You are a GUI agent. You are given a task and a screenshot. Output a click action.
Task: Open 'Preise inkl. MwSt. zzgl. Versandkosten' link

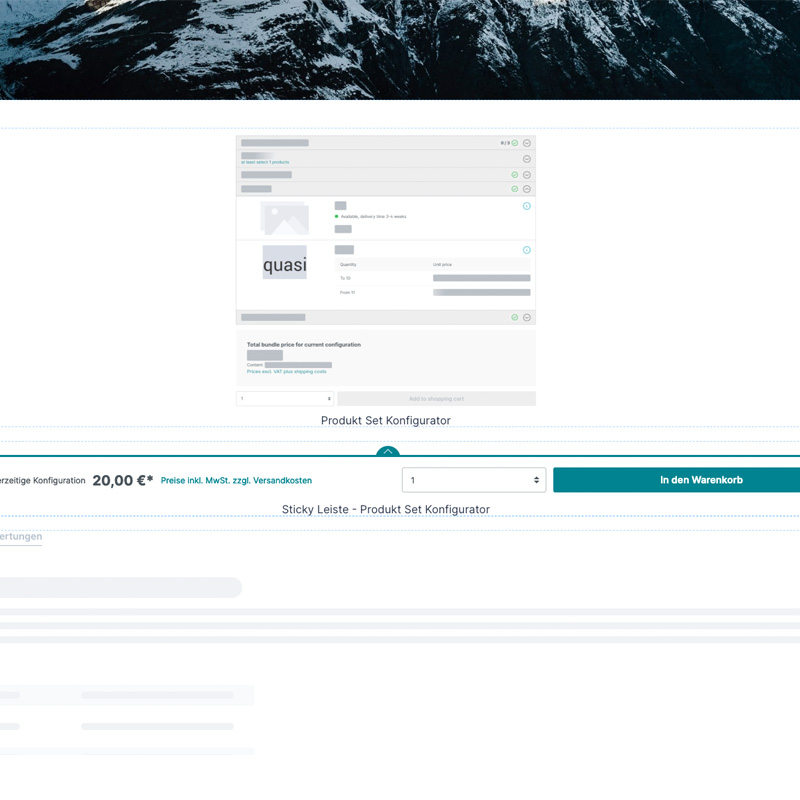(x=236, y=481)
